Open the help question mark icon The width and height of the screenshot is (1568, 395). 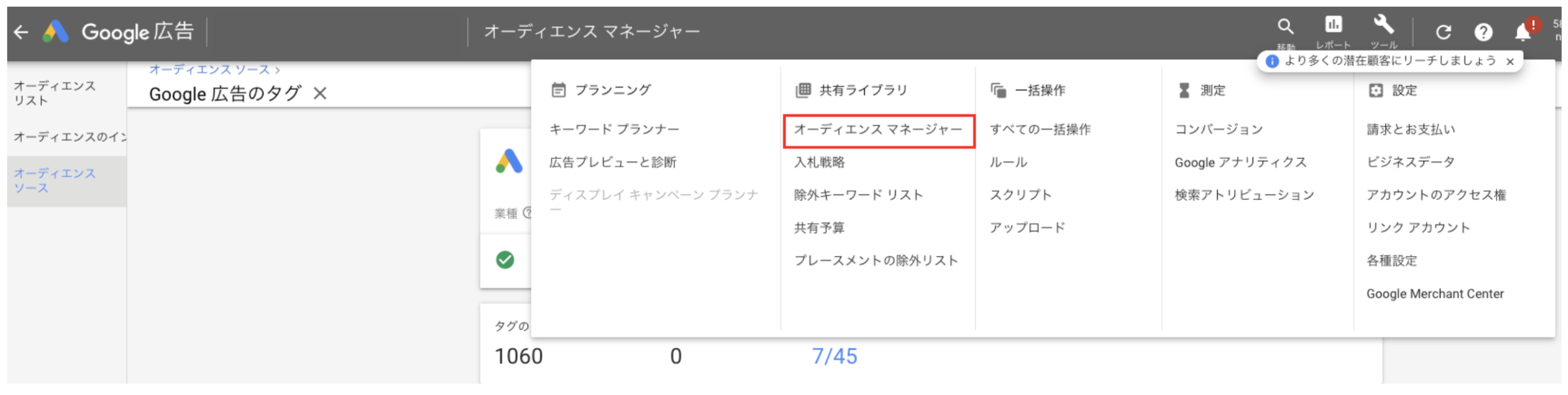pyautogui.click(x=1483, y=32)
